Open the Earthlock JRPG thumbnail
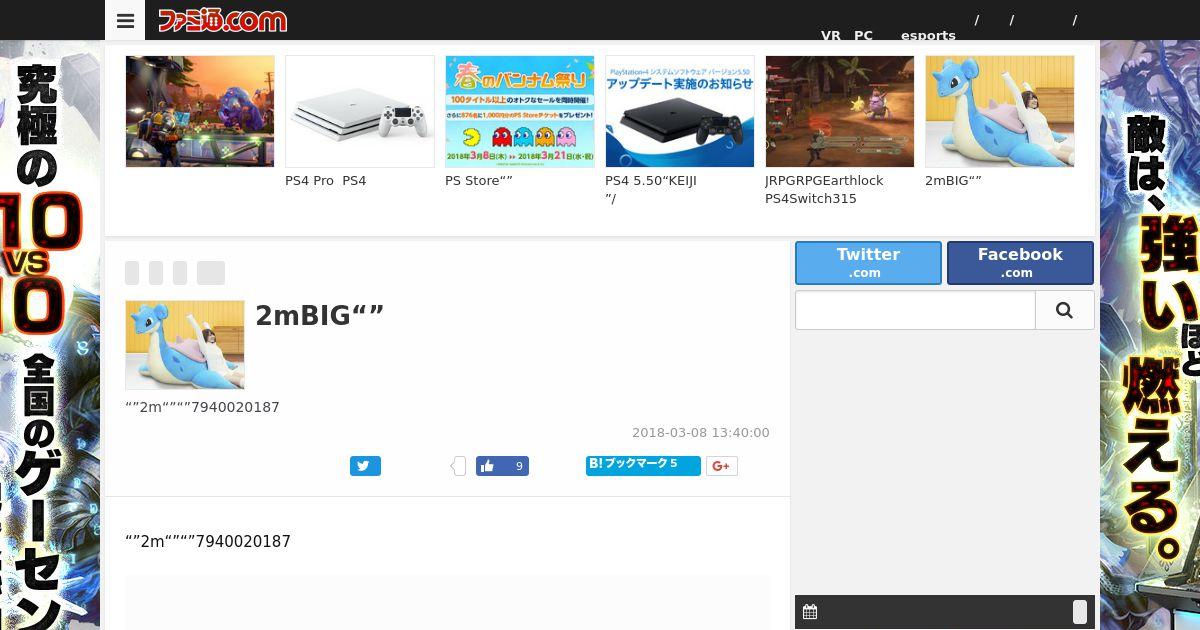This screenshot has width=1200, height=630. click(x=840, y=111)
